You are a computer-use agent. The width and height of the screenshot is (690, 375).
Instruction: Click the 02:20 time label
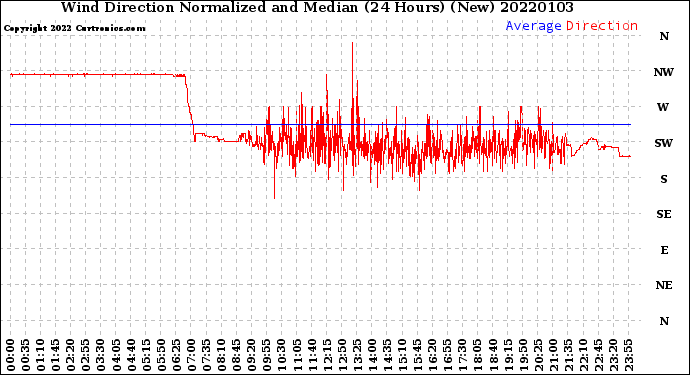pos(71,355)
